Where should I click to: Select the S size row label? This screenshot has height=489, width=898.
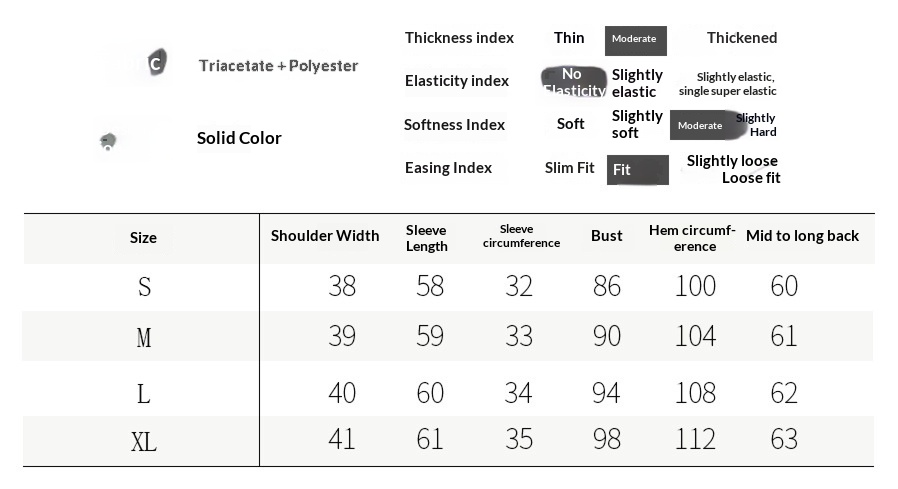coord(144,287)
